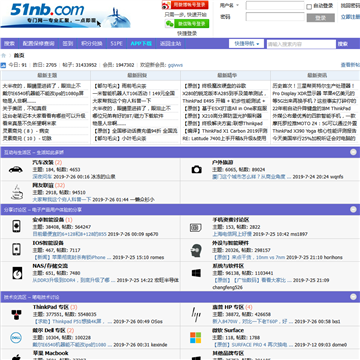The height and width of the screenshot is (360, 360).
Task: Open the quick navigation dropdown
Action: click(246, 44)
